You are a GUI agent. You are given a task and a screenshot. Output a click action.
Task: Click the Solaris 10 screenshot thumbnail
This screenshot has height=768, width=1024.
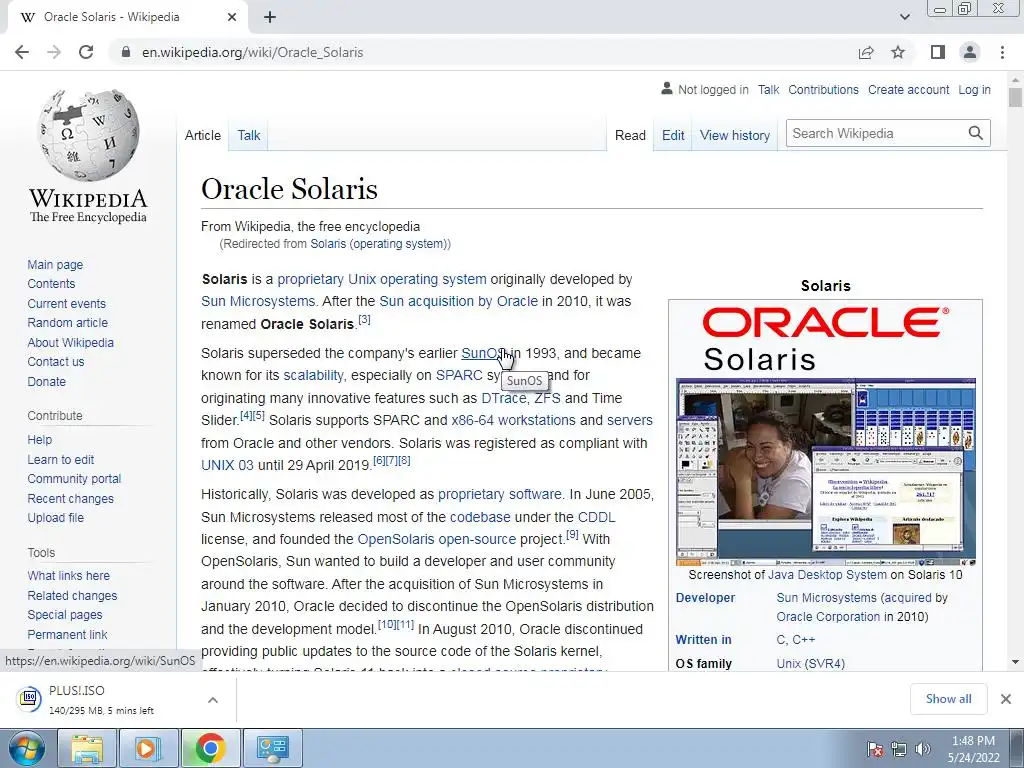point(825,472)
